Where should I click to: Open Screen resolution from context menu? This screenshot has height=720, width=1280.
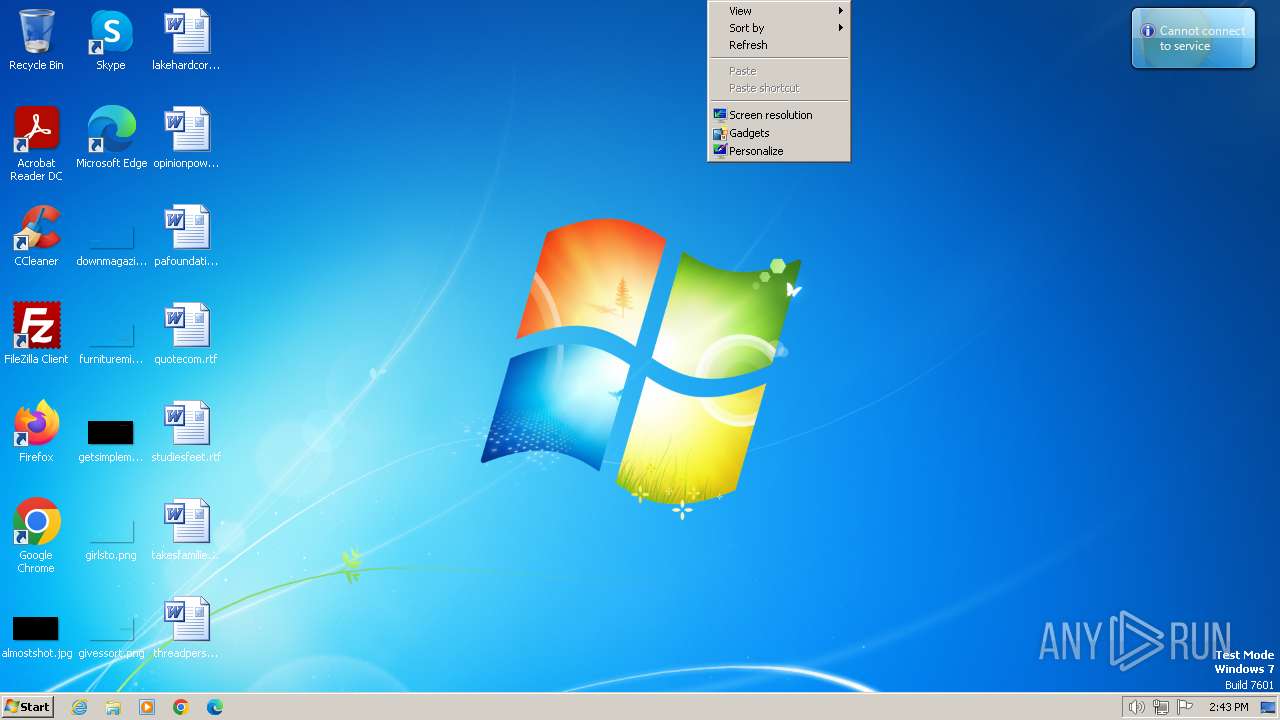[779, 115]
